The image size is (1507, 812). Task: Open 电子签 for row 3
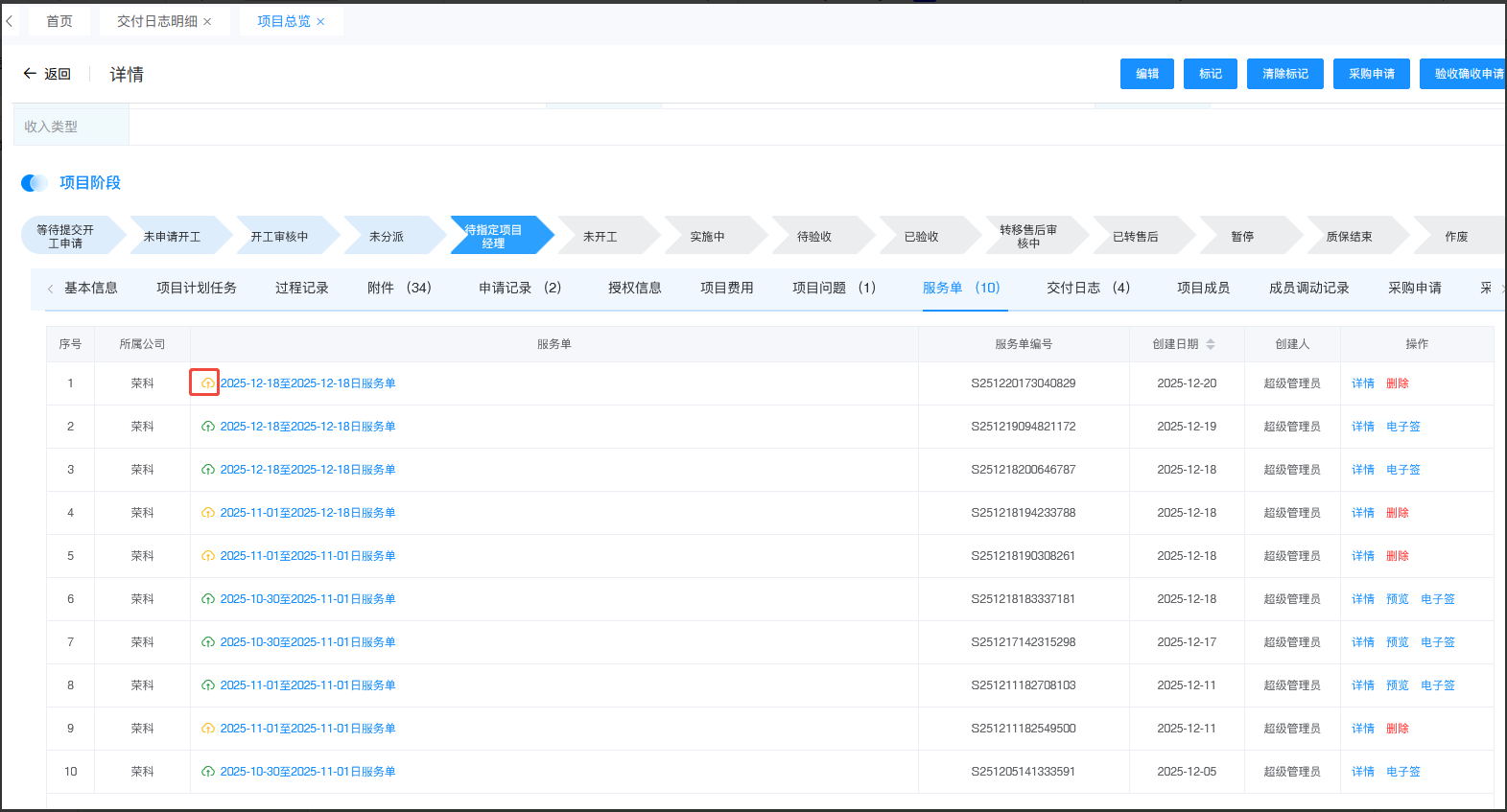click(1402, 470)
